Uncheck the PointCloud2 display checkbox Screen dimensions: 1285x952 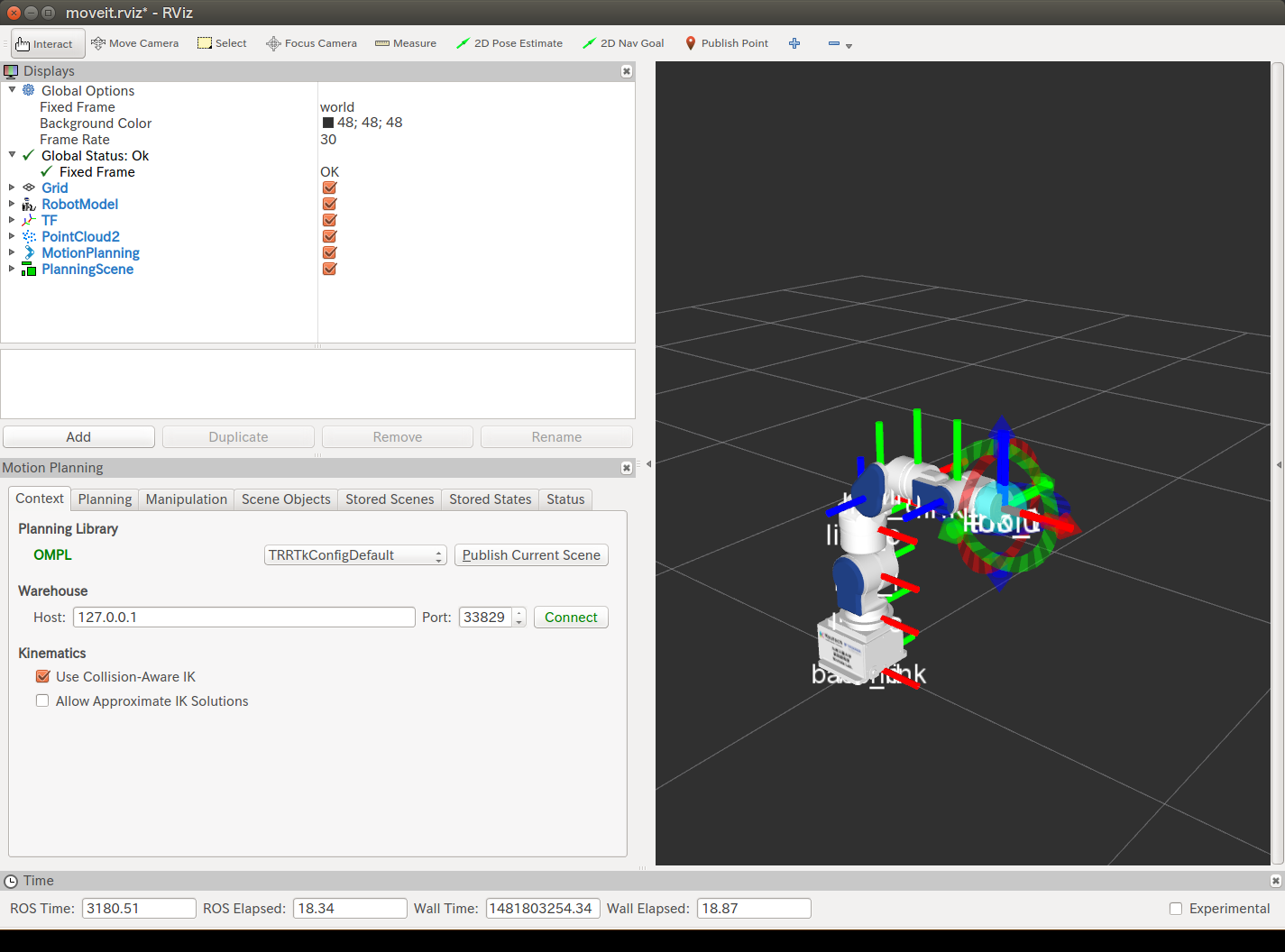point(329,236)
